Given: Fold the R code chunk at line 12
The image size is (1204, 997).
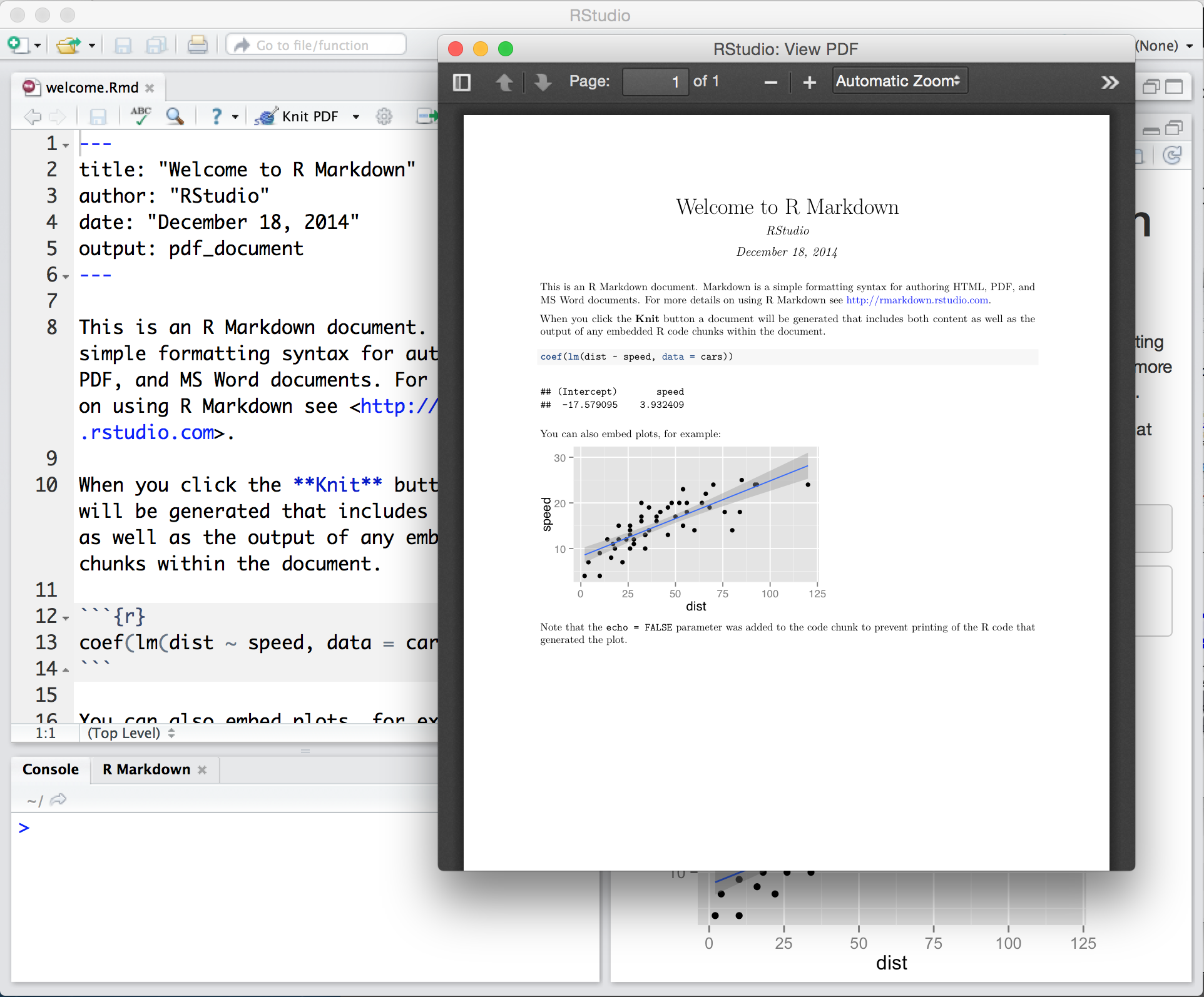Looking at the screenshot, I should coord(66,619).
